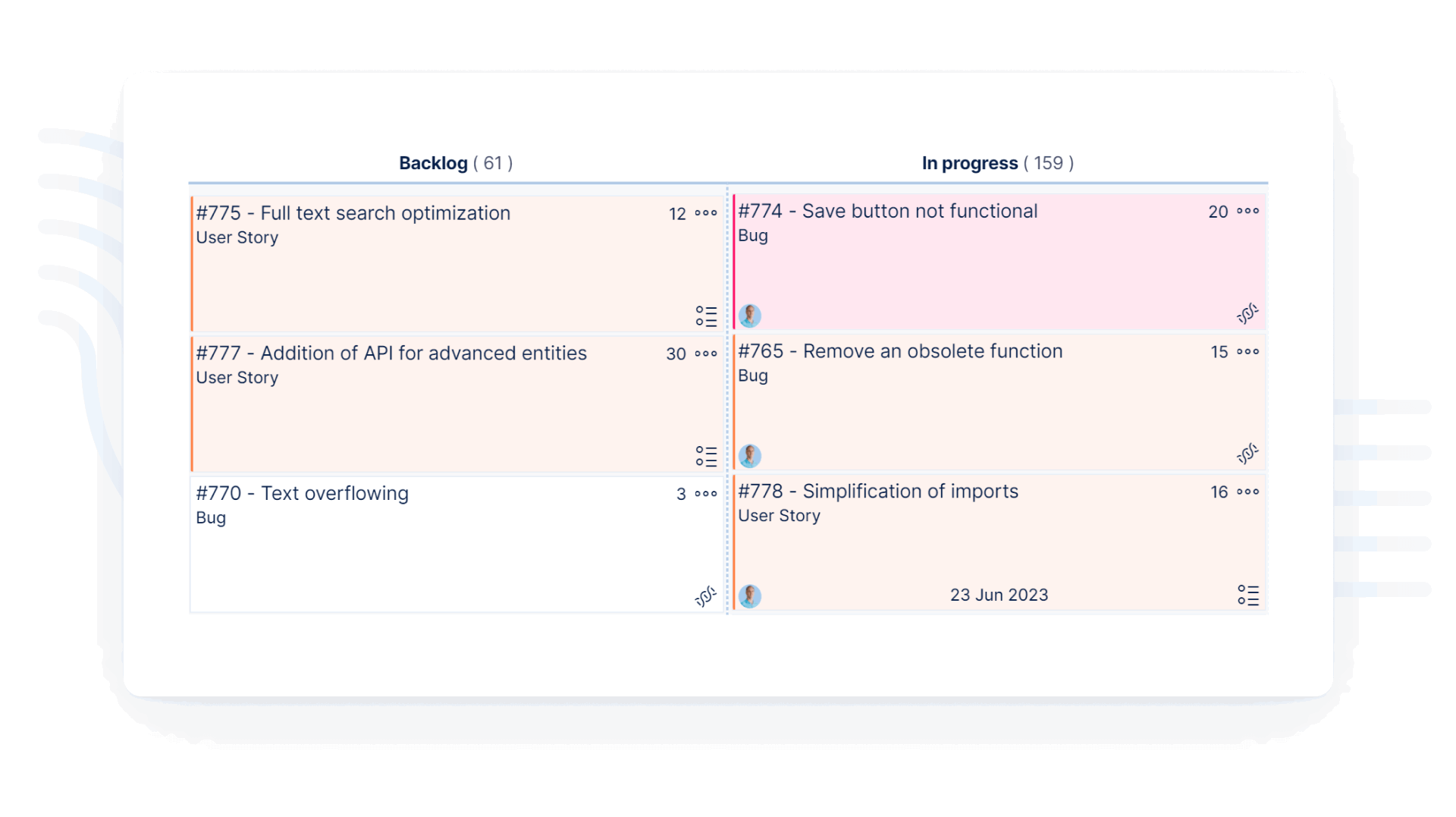This screenshot has width=1456, height=817.
Task: Open the checklist icon on card #775
Action: (706, 316)
